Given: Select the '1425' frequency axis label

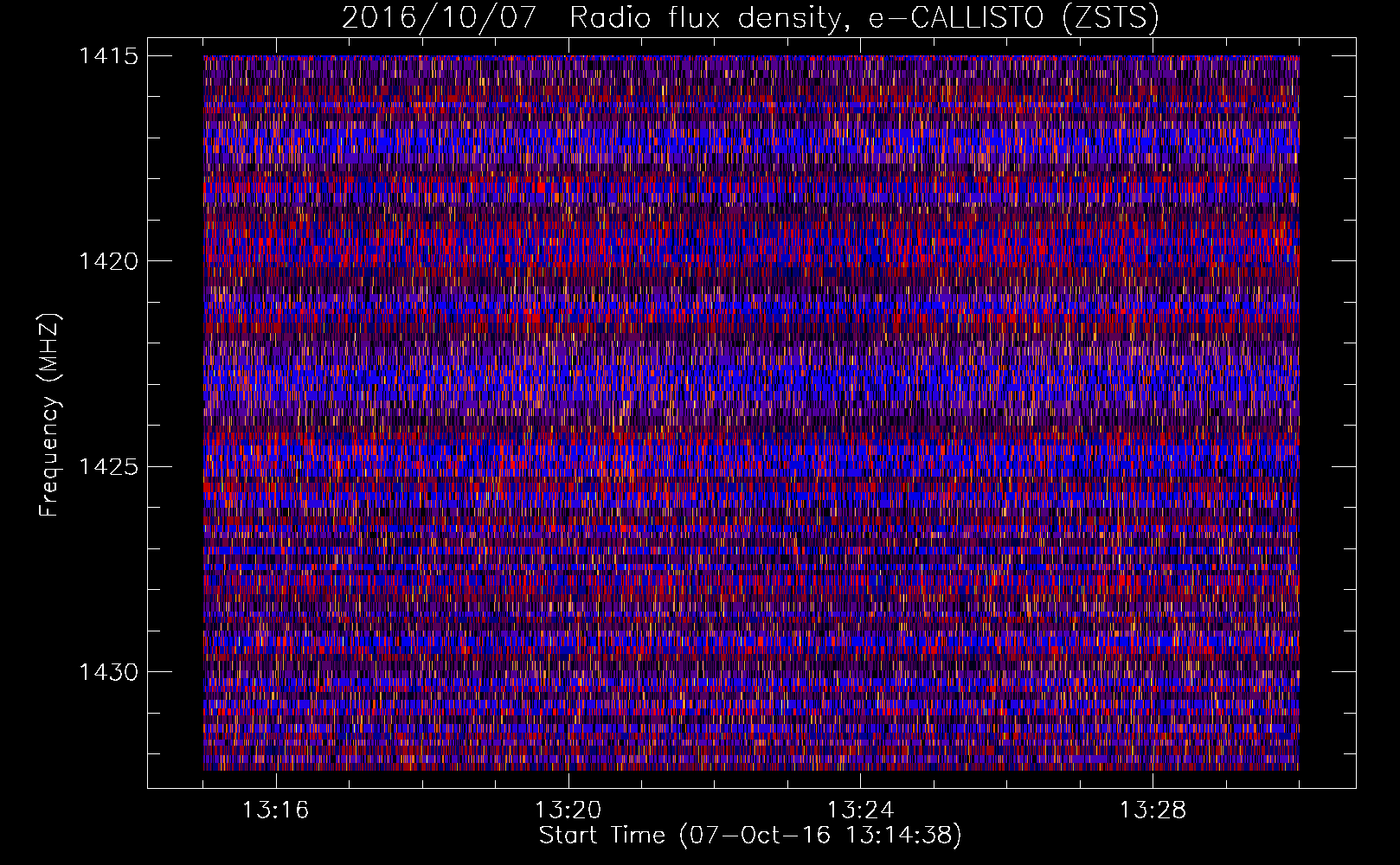Looking at the screenshot, I should pos(108,467).
